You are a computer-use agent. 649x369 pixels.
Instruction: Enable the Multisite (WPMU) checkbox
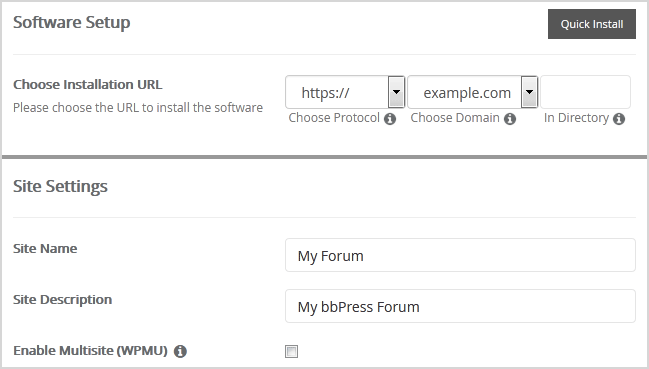coord(291,352)
